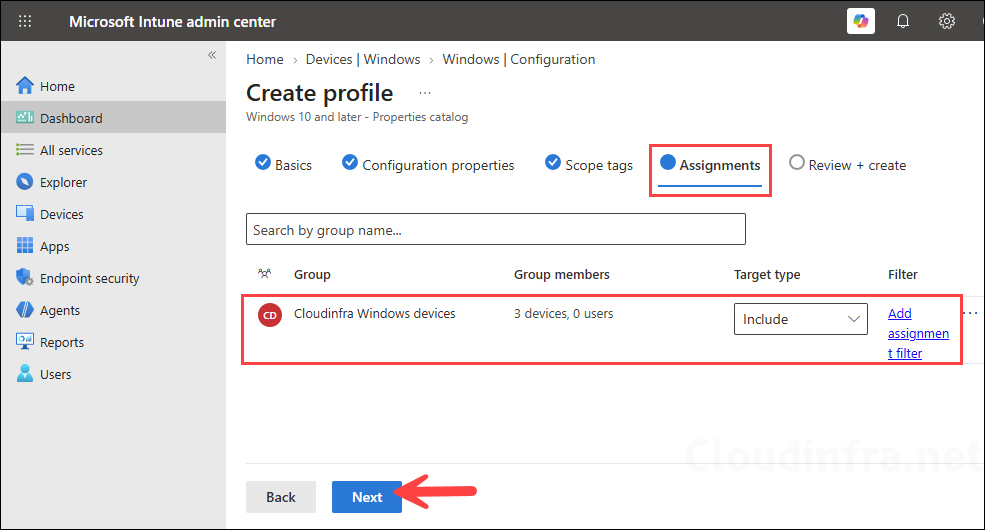Image resolution: width=985 pixels, height=530 pixels.
Task: Go to Windows | Configuration breadcrumb
Action: click(519, 59)
